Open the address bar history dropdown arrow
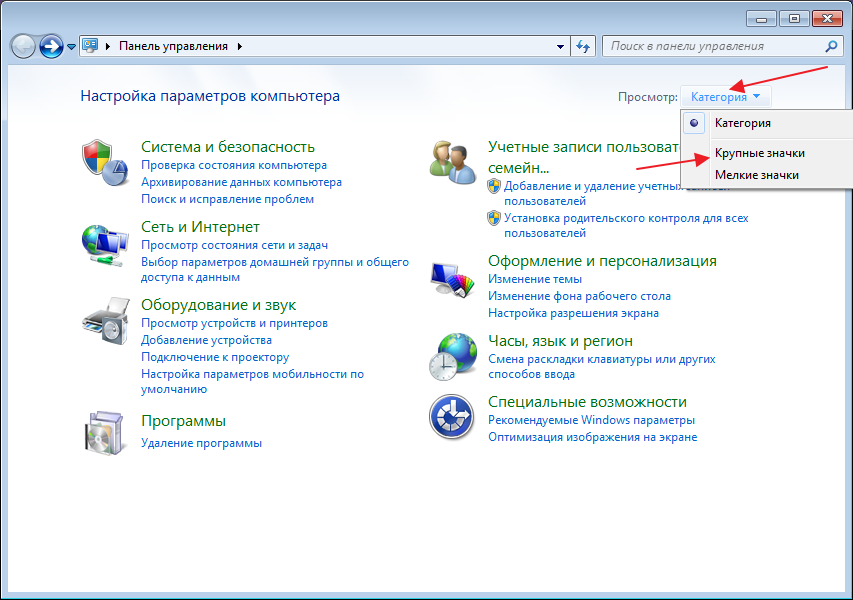This screenshot has width=853, height=600. (561, 46)
